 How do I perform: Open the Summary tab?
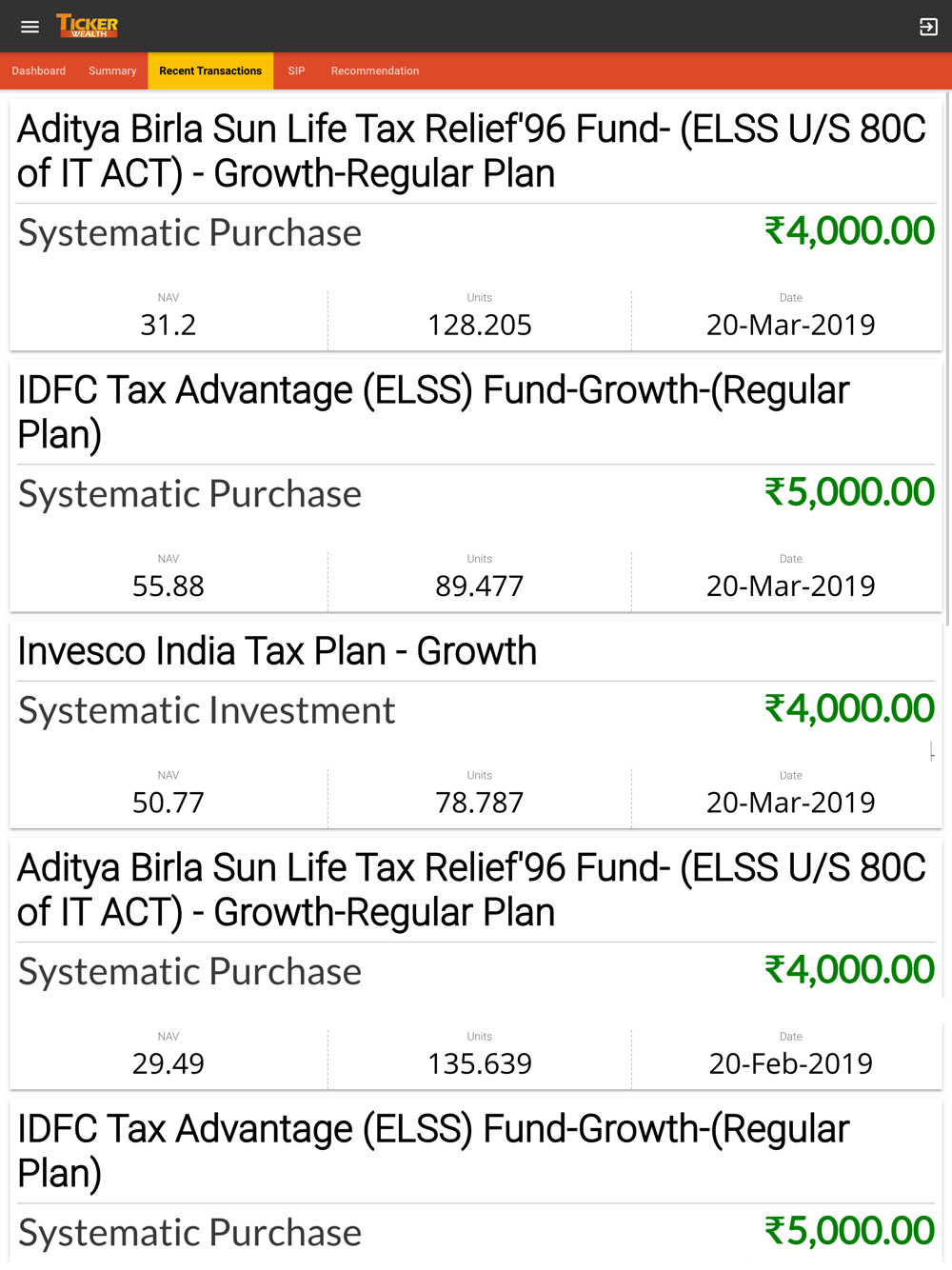point(112,71)
